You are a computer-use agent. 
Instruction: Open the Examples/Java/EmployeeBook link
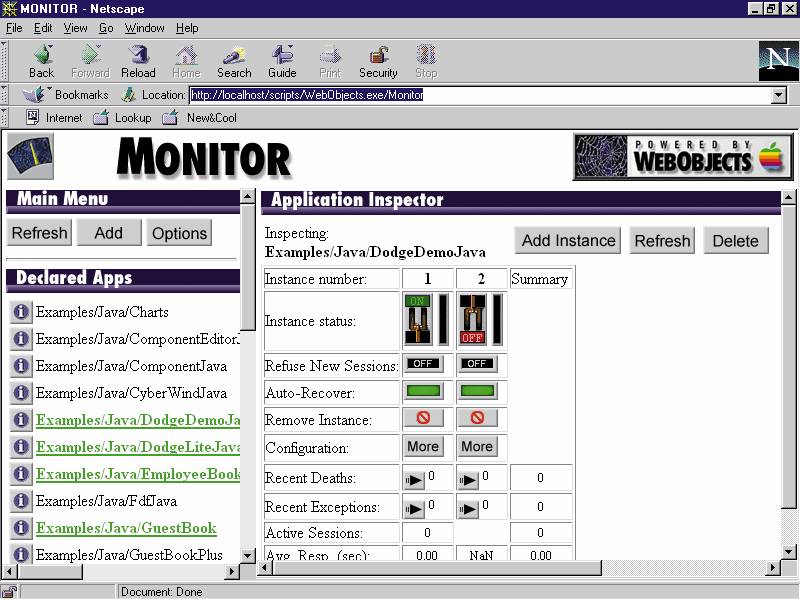138,474
